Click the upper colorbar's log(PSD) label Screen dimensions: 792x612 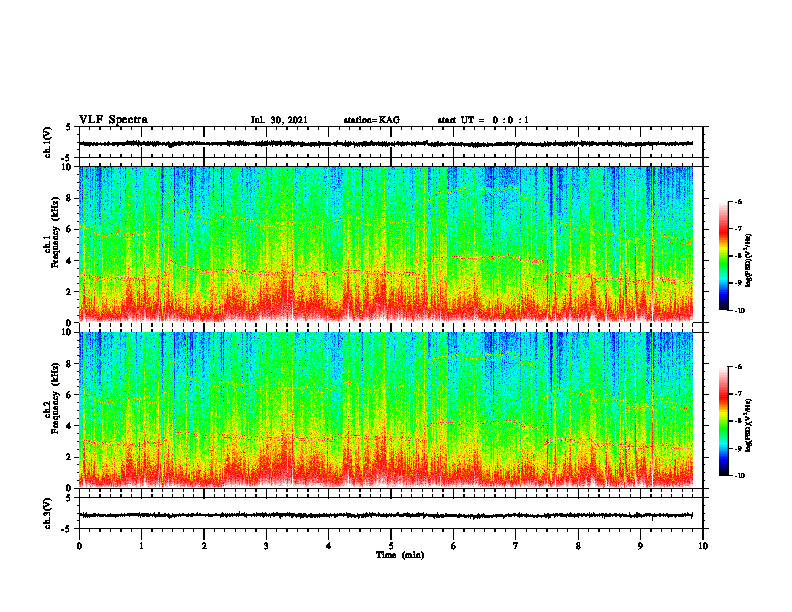click(749, 260)
